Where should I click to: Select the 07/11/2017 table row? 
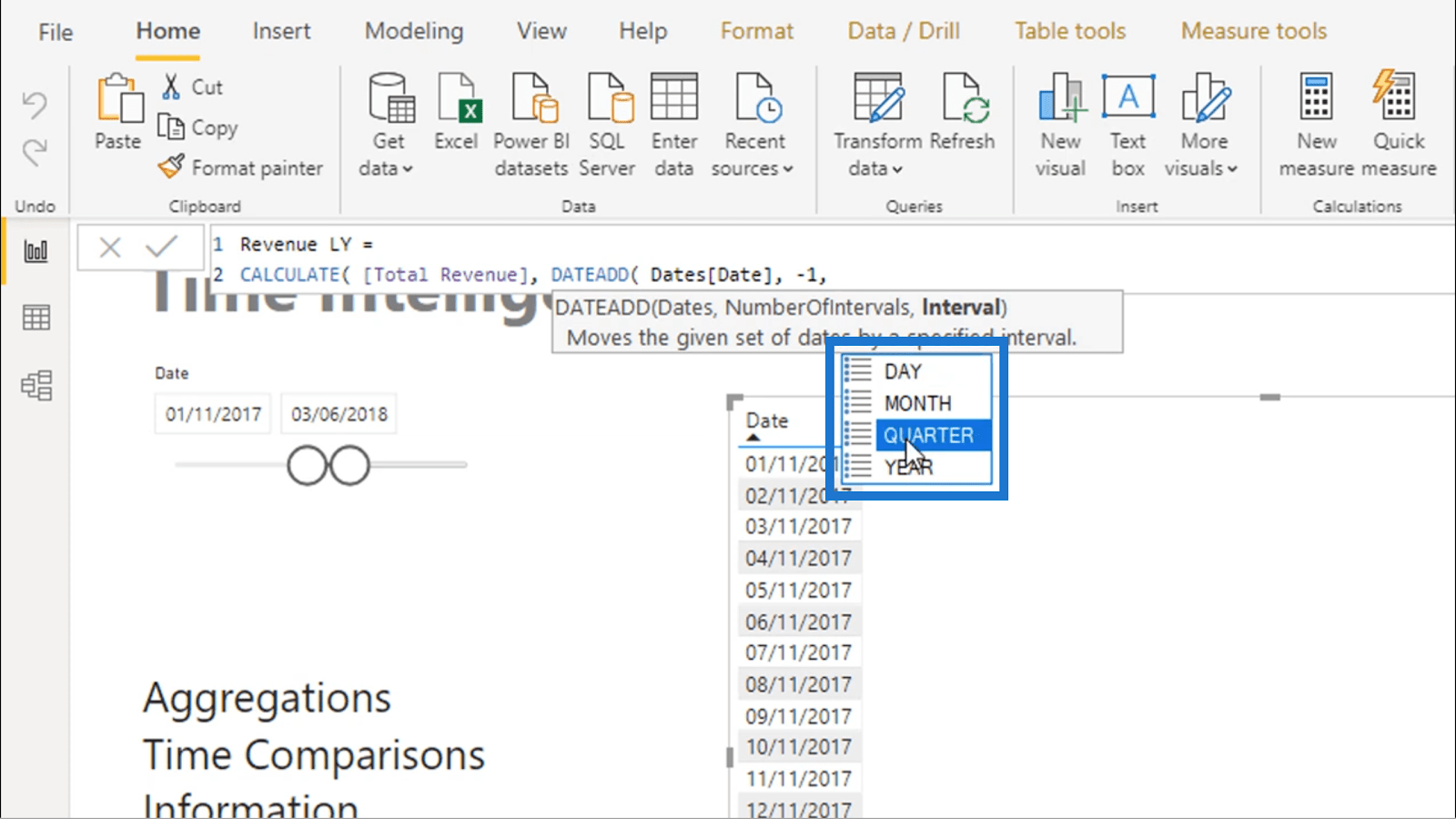click(798, 652)
